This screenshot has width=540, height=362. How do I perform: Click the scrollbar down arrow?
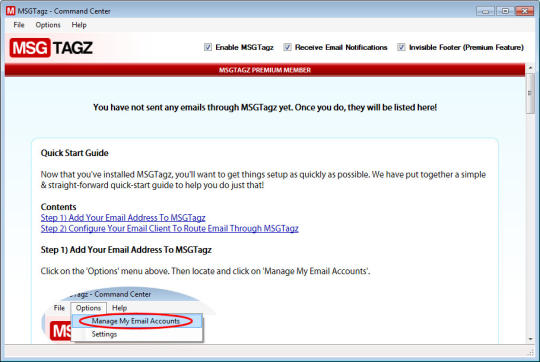click(x=530, y=339)
